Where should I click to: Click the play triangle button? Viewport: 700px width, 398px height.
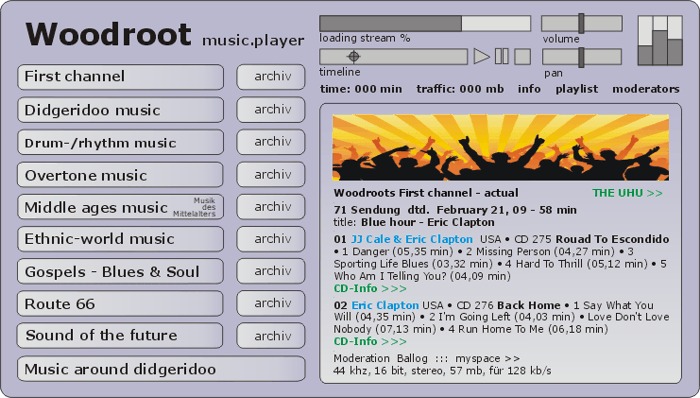pyautogui.click(x=481, y=57)
